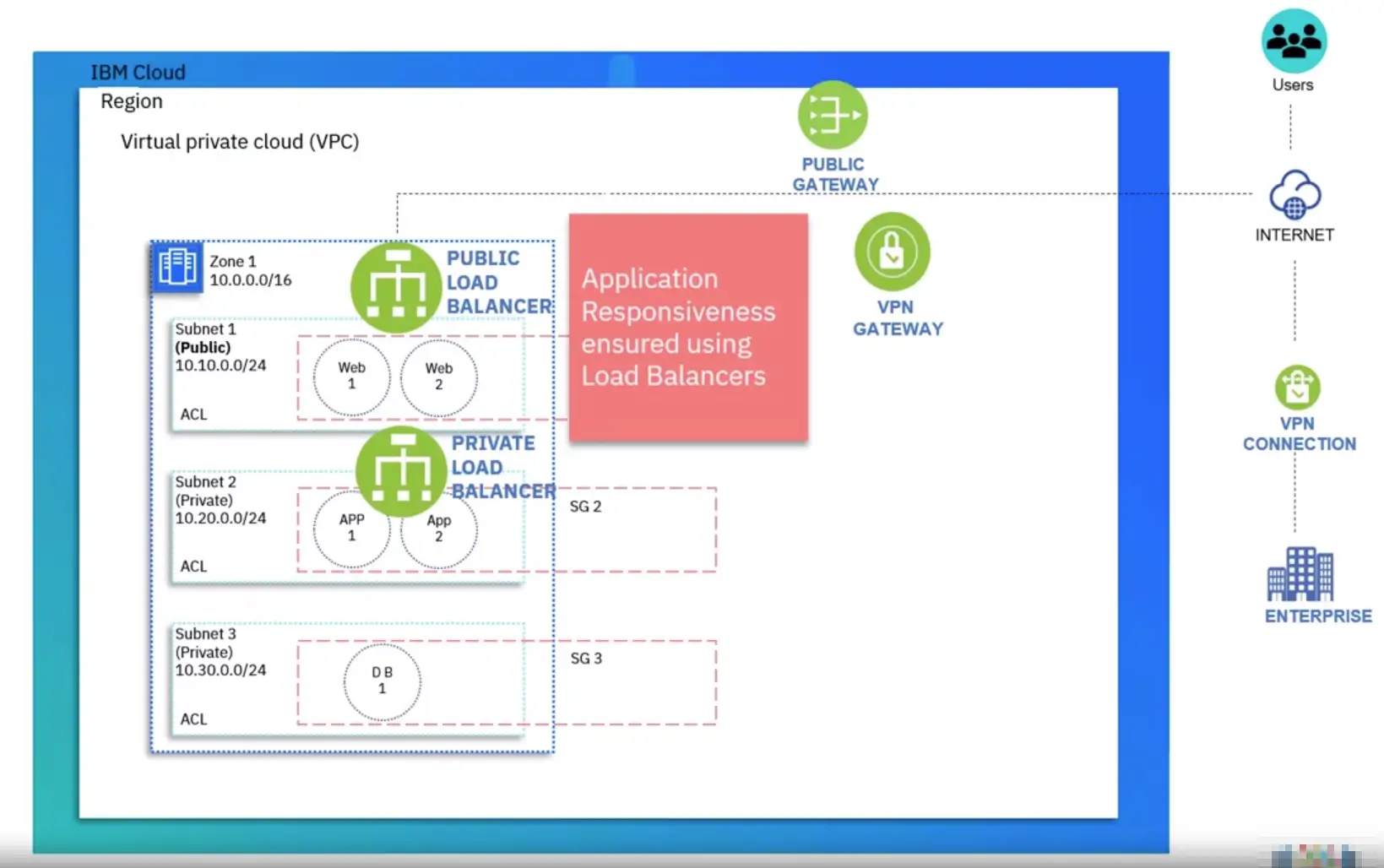This screenshot has width=1384, height=868.
Task: Click the Subnet 1 (Public) label
Action: pyautogui.click(x=206, y=339)
